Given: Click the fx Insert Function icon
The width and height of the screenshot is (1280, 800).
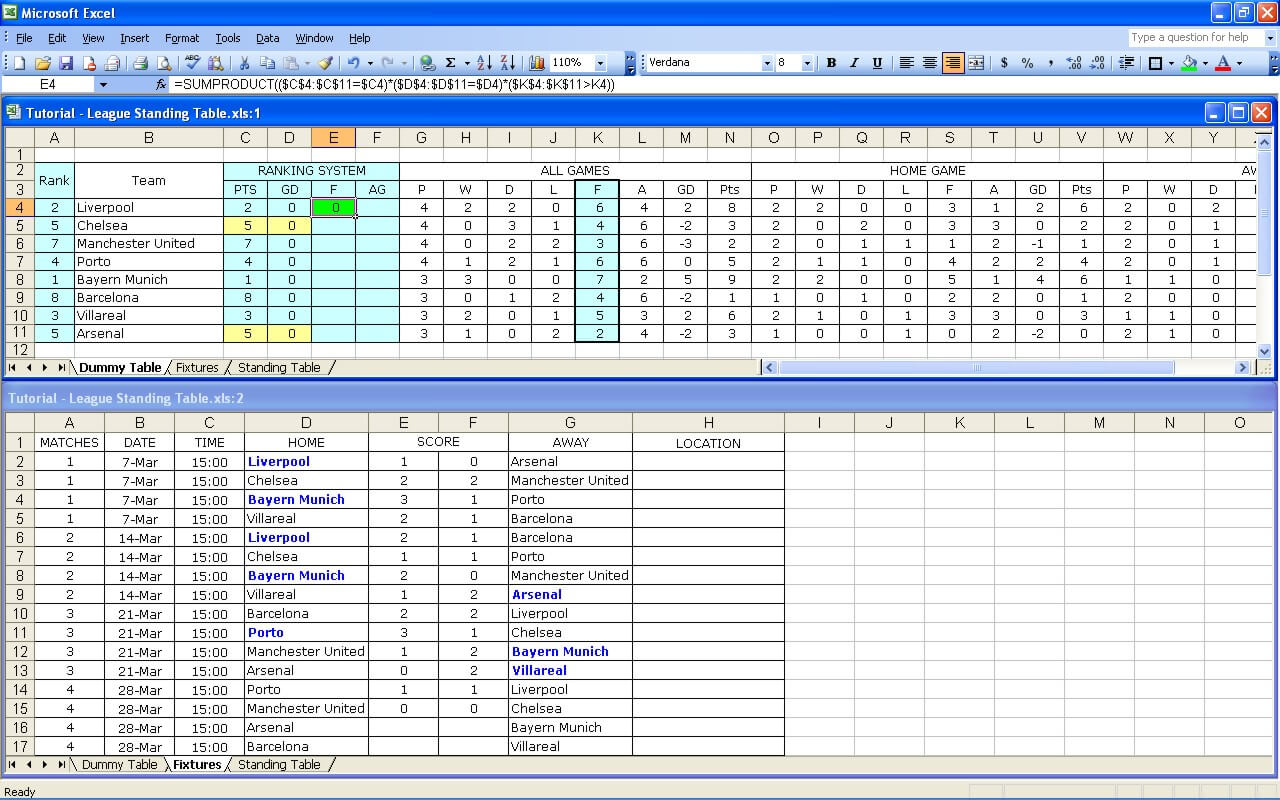Looking at the screenshot, I should [x=161, y=85].
